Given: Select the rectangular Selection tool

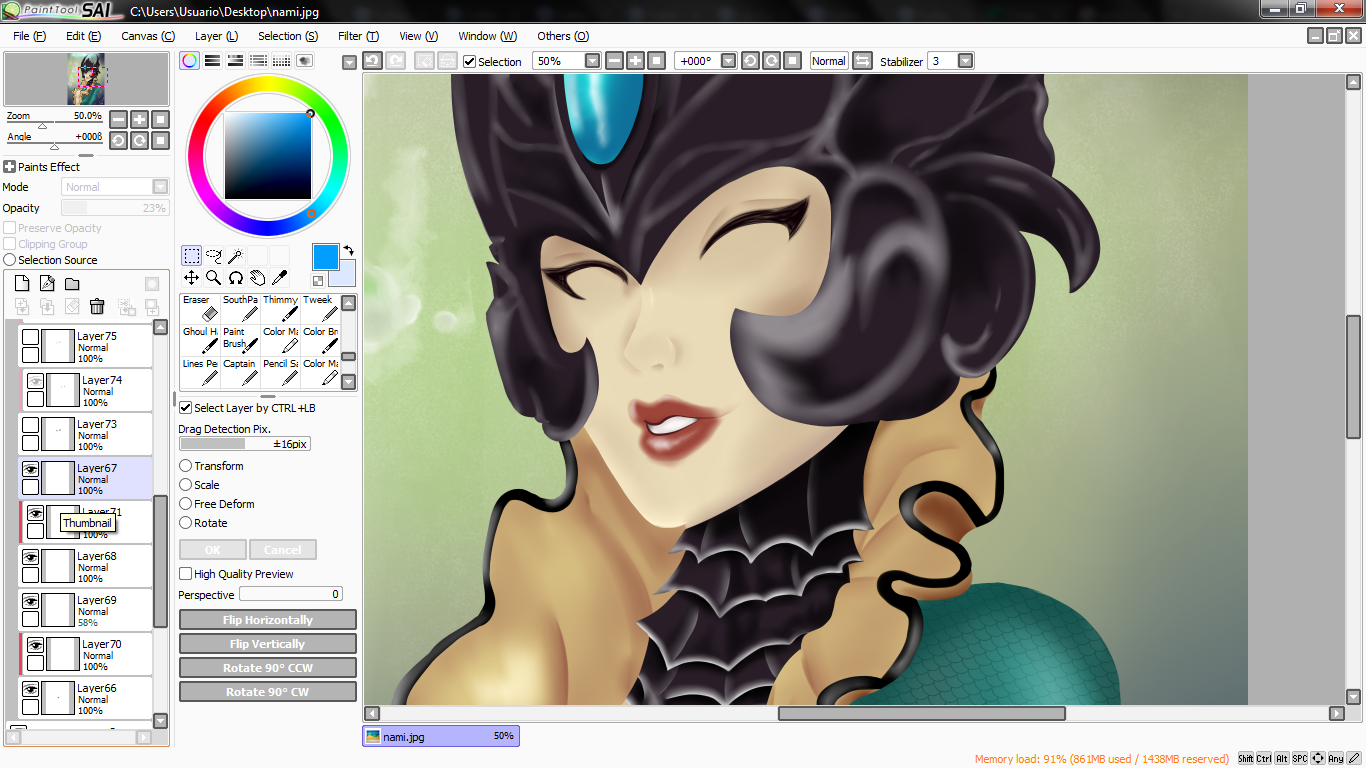Looking at the screenshot, I should (x=191, y=256).
